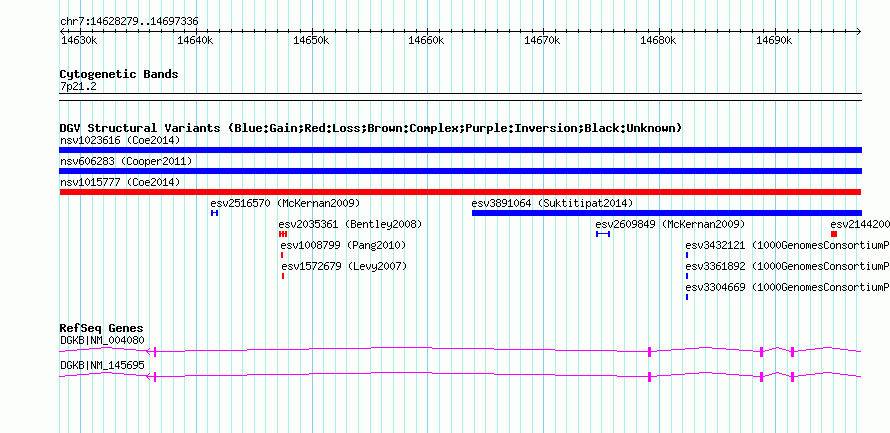This screenshot has height=433, width=890.
Task: Open the esv3304669 1000Genomes label
Action: [787, 287]
